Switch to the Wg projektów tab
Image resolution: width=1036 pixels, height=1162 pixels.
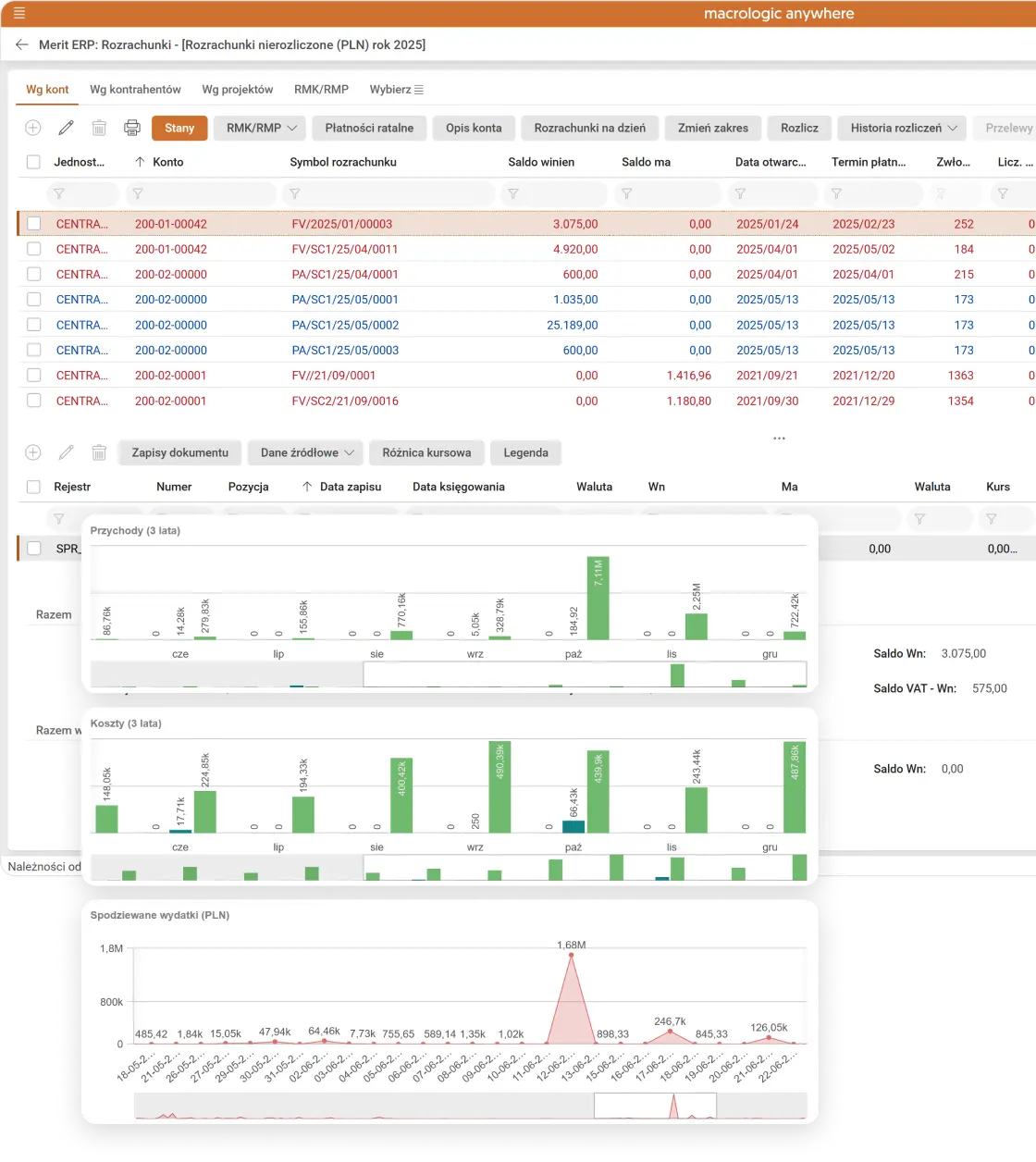(x=238, y=90)
